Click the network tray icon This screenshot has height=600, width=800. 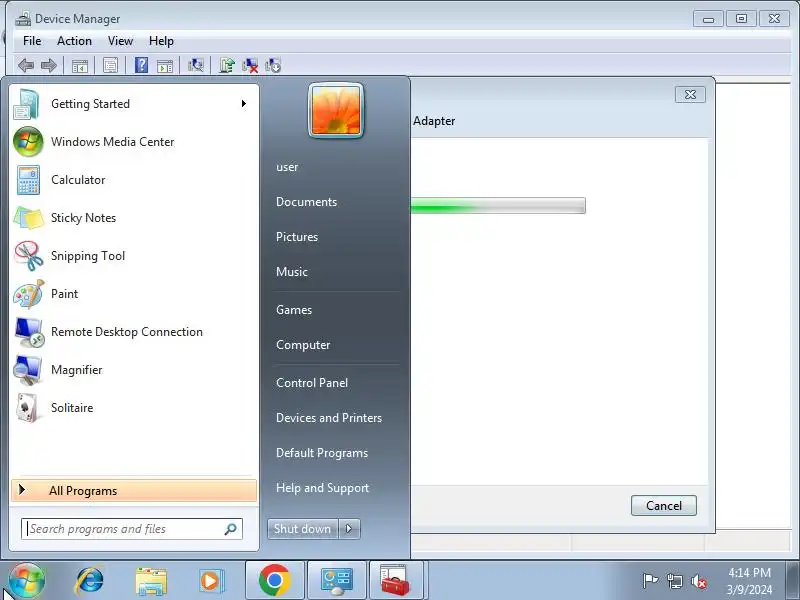(x=674, y=581)
